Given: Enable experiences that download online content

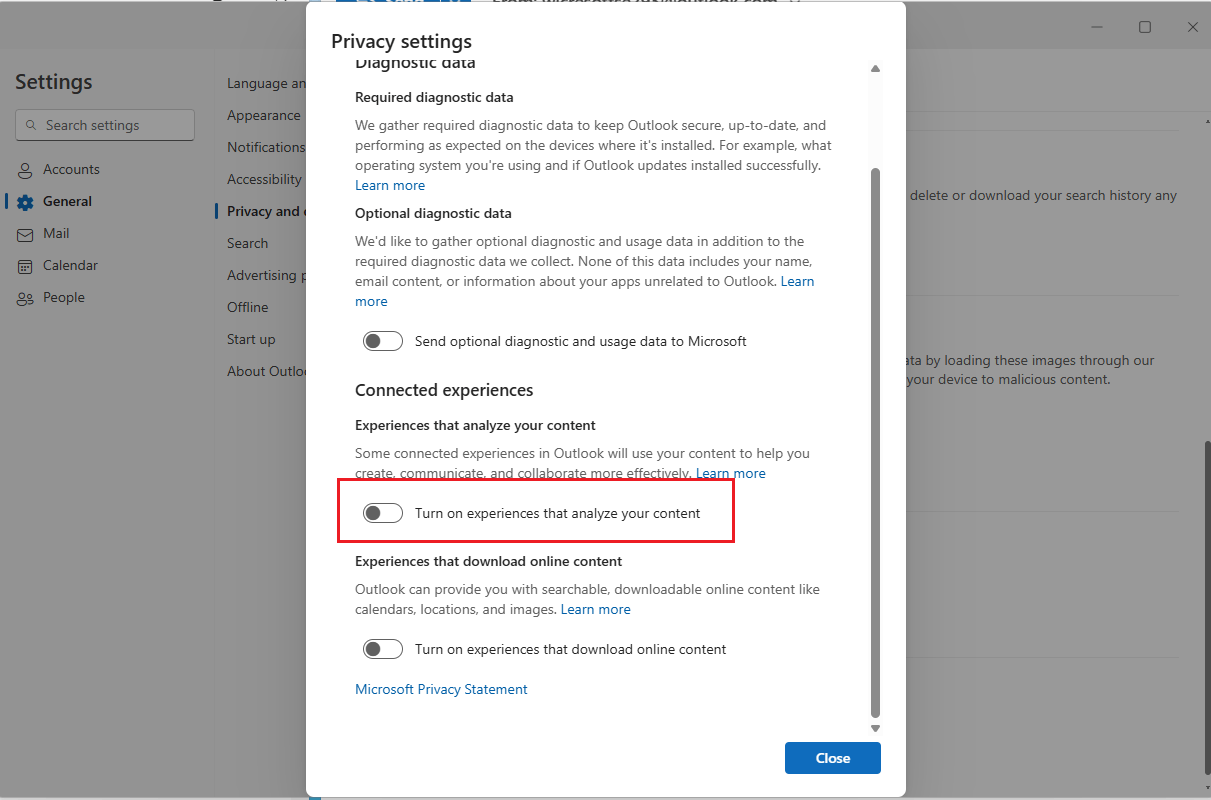Looking at the screenshot, I should tap(383, 649).
